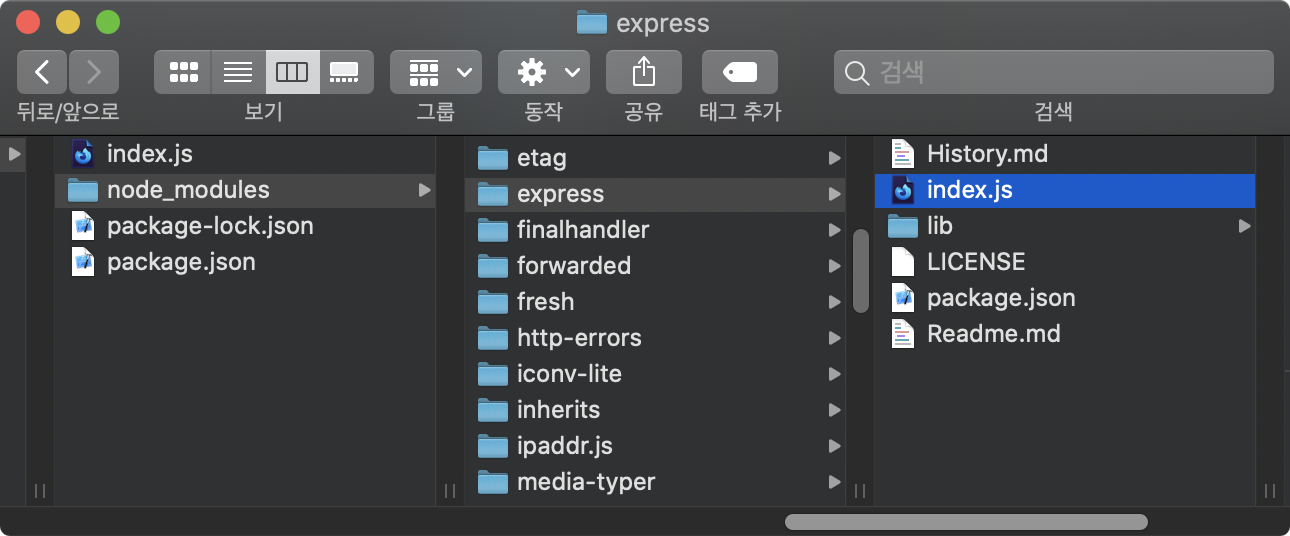The height and width of the screenshot is (536, 1290).
Task: Select the media-typer folder icon
Action: tap(493, 482)
